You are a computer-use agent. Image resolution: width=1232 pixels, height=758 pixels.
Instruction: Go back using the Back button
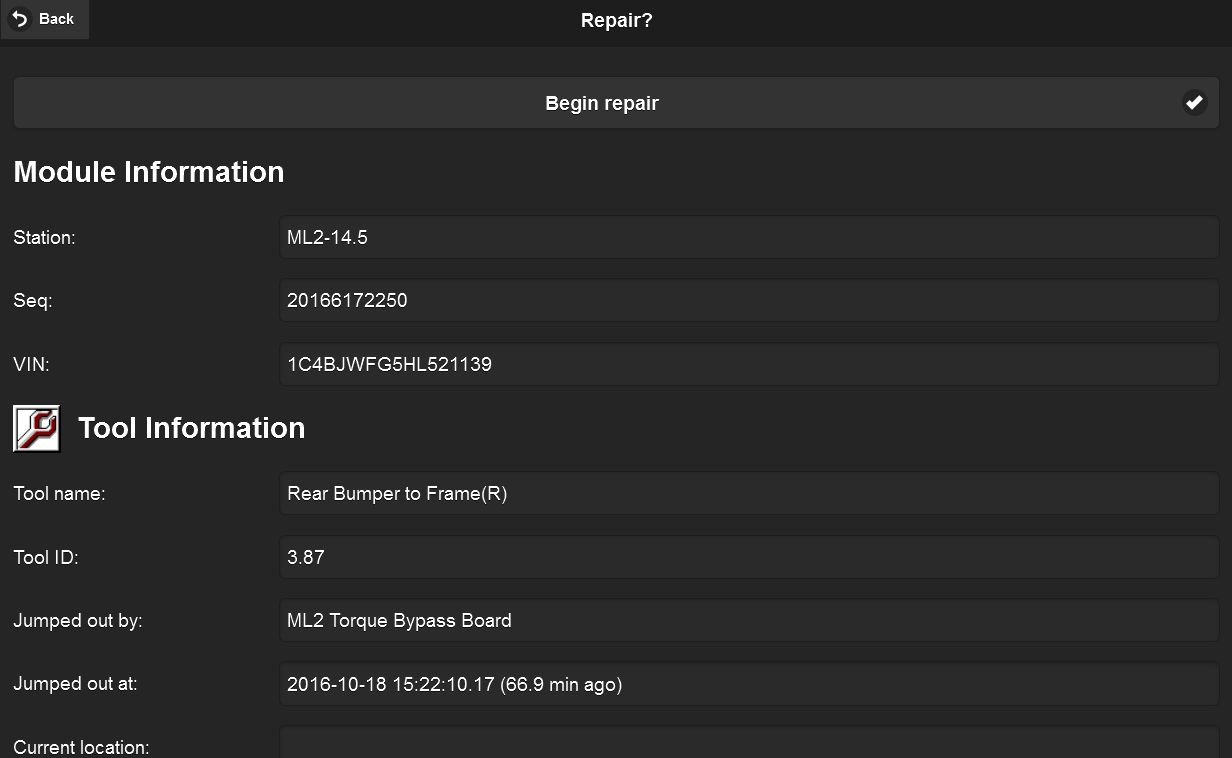pos(45,19)
